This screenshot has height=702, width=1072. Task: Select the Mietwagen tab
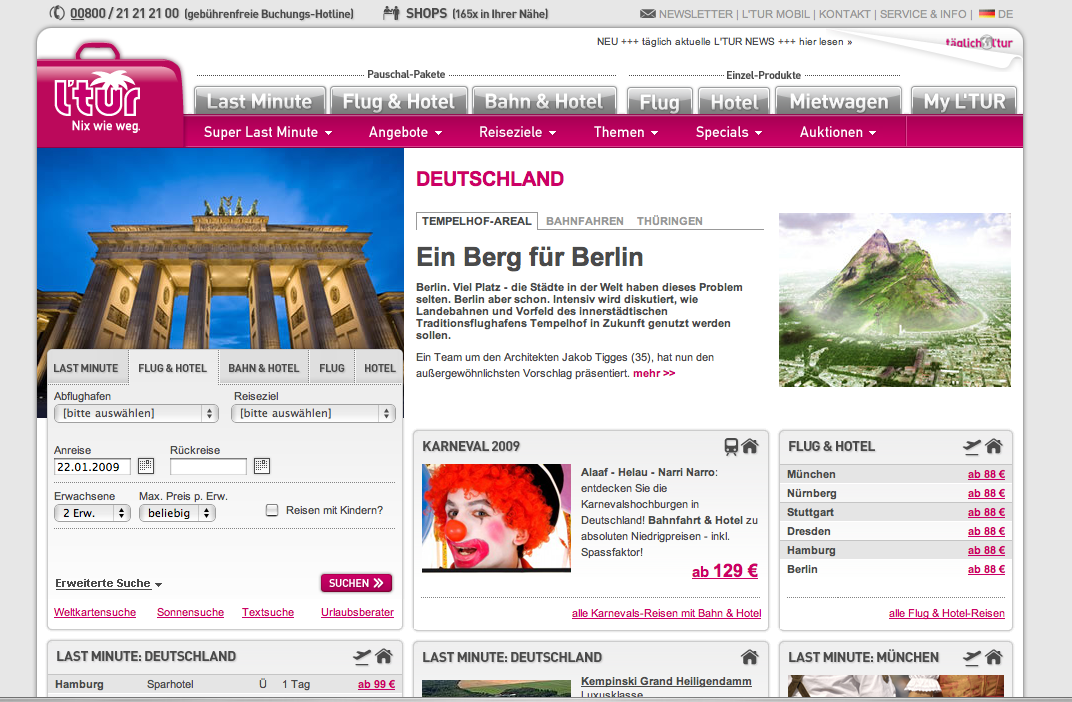(x=838, y=101)
